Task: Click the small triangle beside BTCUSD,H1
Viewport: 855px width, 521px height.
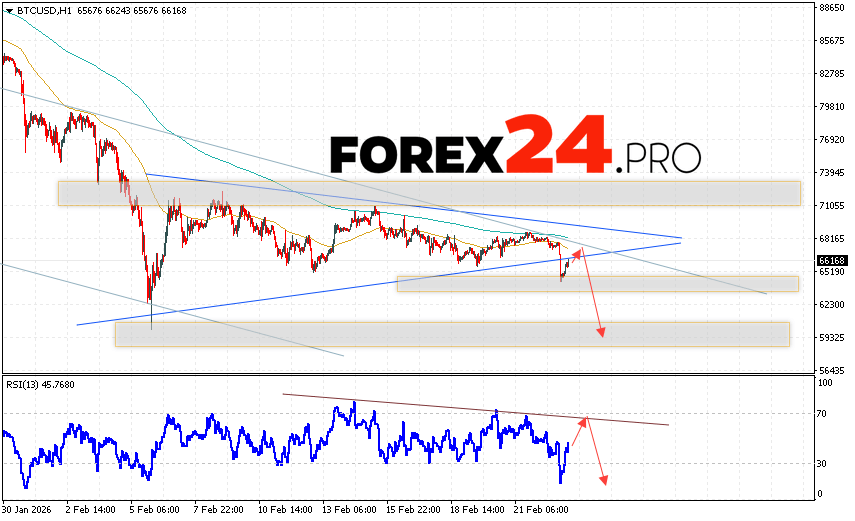Action: pos(8,10)
